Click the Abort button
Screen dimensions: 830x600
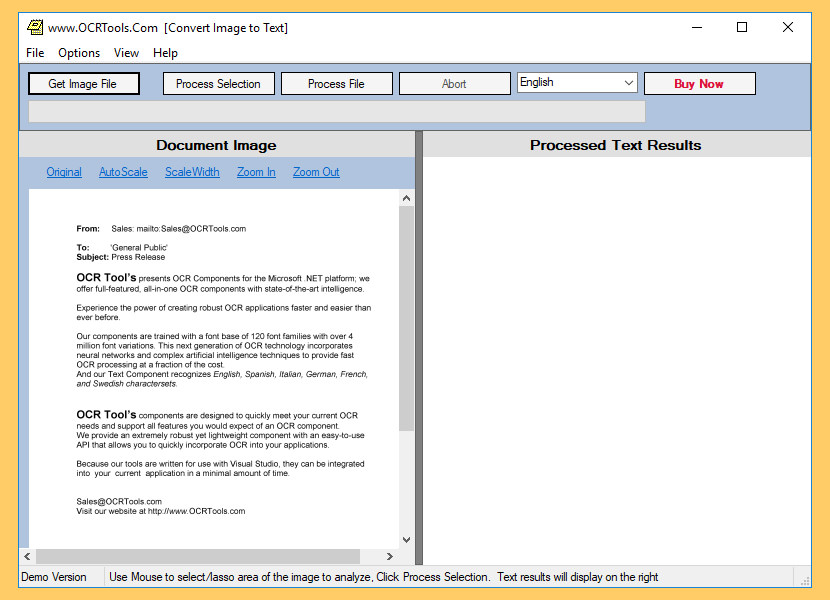pyautogui.click(x=455, y=84)
